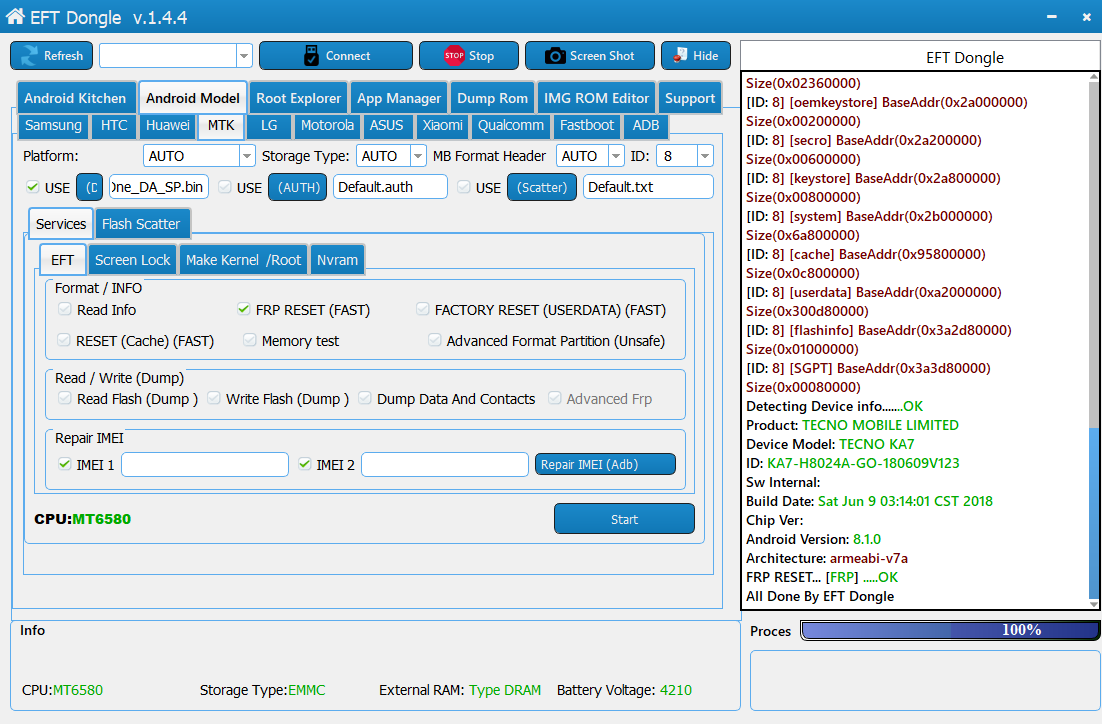This screenshot has width=1102, height=724.
Task: Open the port selection dropdown
Action: [244, 56]
